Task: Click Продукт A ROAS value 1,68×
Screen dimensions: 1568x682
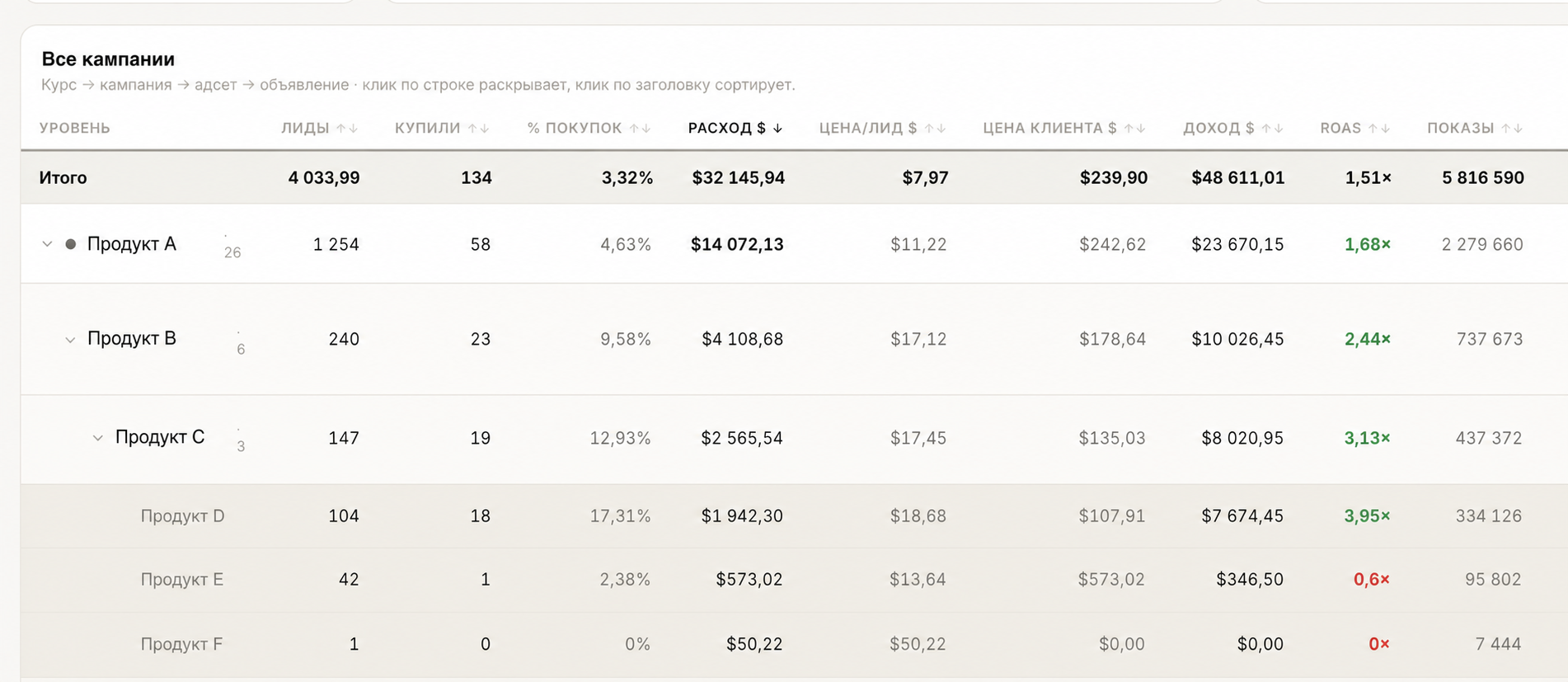Action: tap(1368, 244)
